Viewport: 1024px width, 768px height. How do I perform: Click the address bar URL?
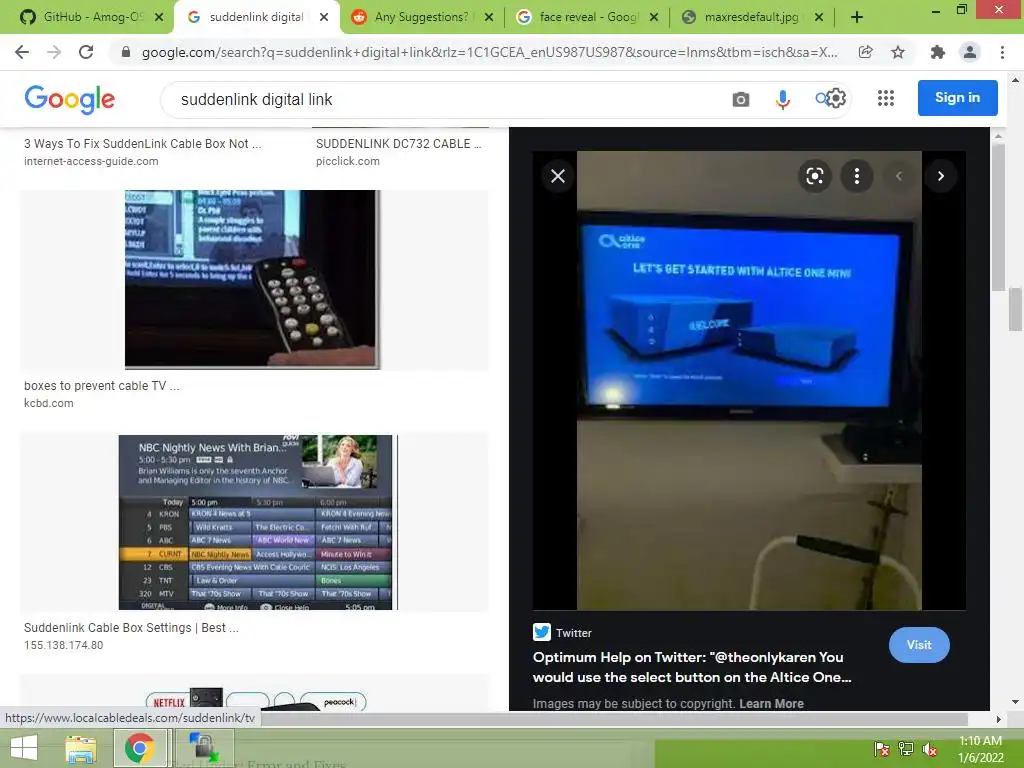(x=489, y=52)
